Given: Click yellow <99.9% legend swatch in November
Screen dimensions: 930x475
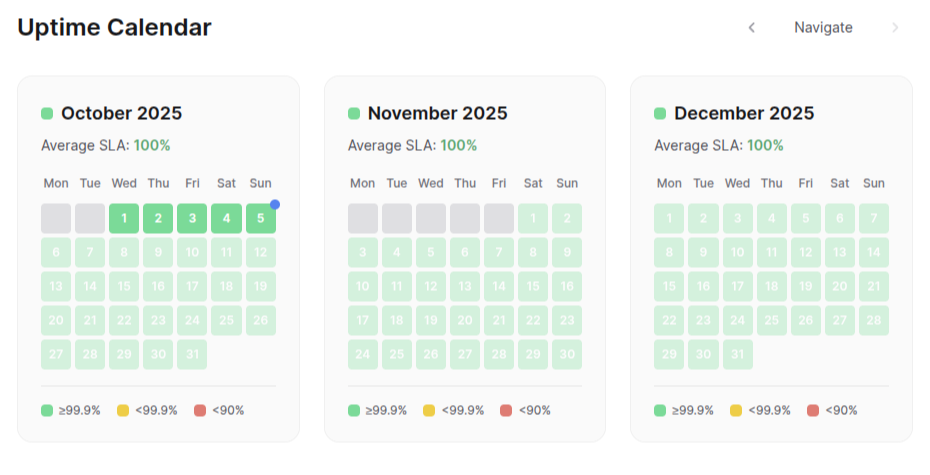Looking at the screenshot, I should (429, 410).
